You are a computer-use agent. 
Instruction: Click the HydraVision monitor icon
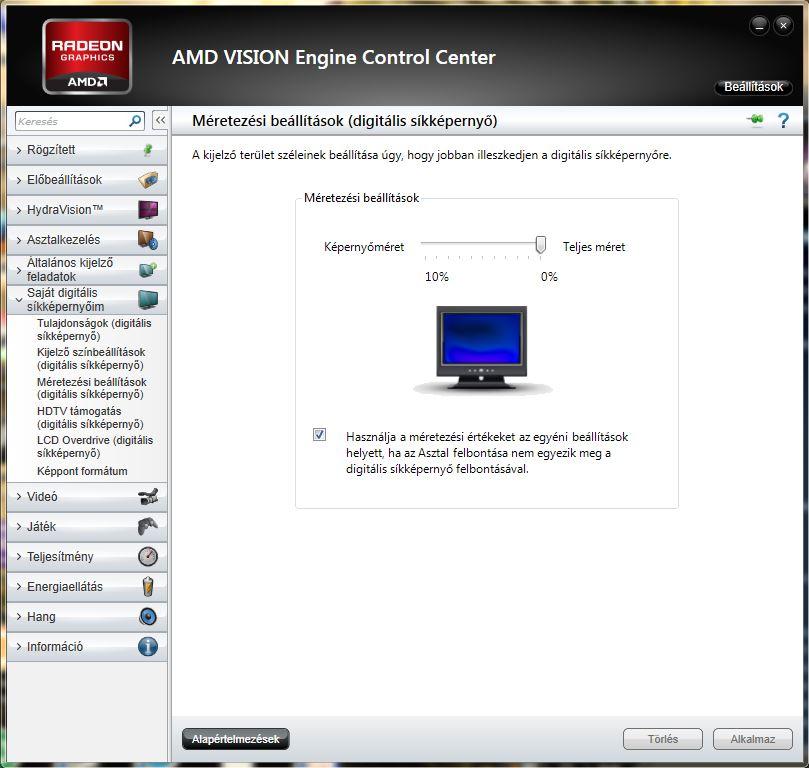148,210
